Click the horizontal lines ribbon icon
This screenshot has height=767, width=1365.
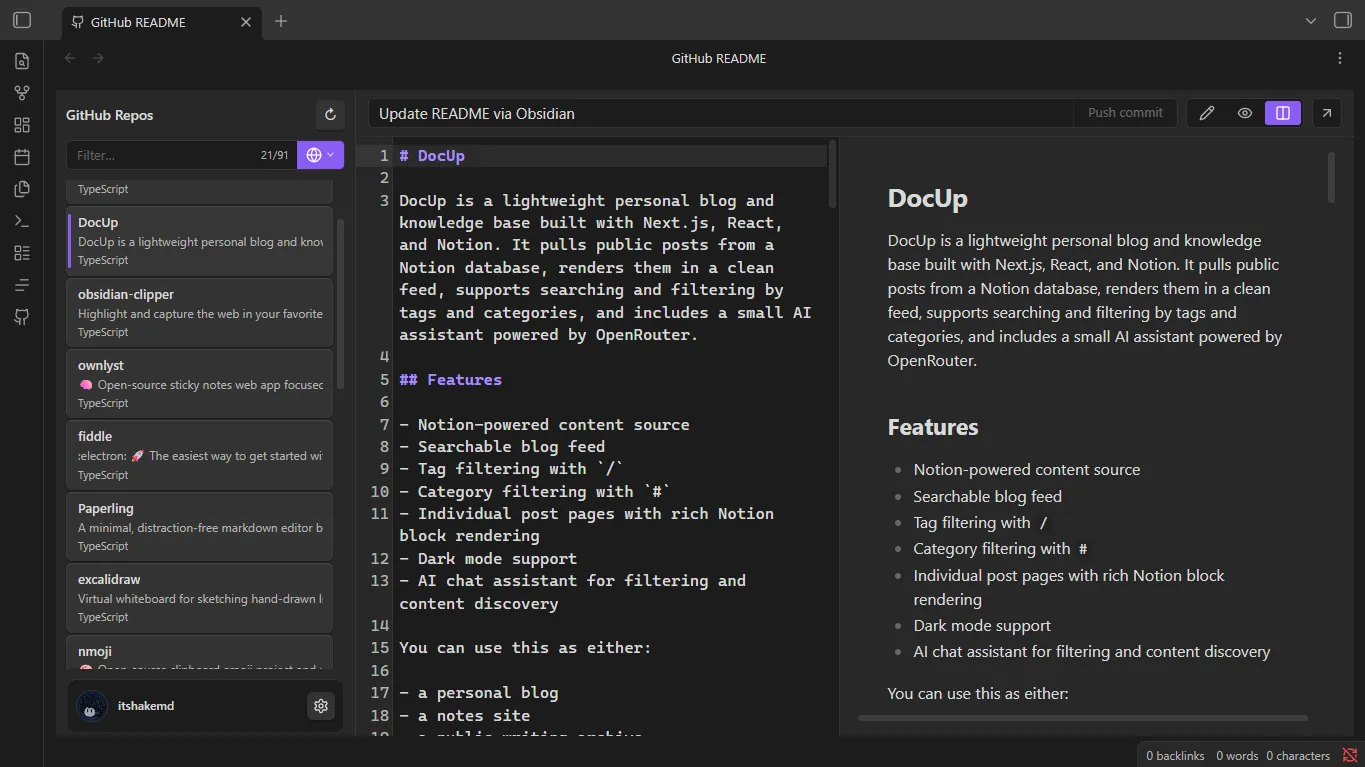(x=22, y=285)
